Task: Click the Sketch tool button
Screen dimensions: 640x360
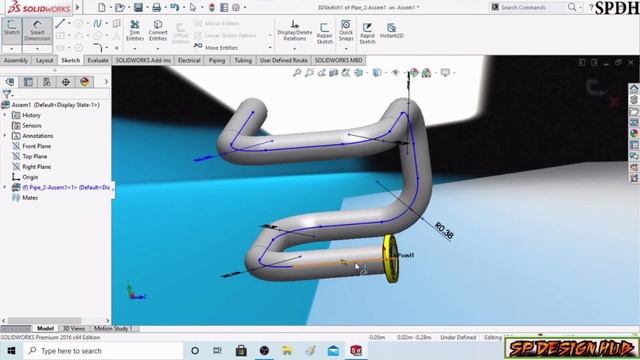Action: point(11,30)
